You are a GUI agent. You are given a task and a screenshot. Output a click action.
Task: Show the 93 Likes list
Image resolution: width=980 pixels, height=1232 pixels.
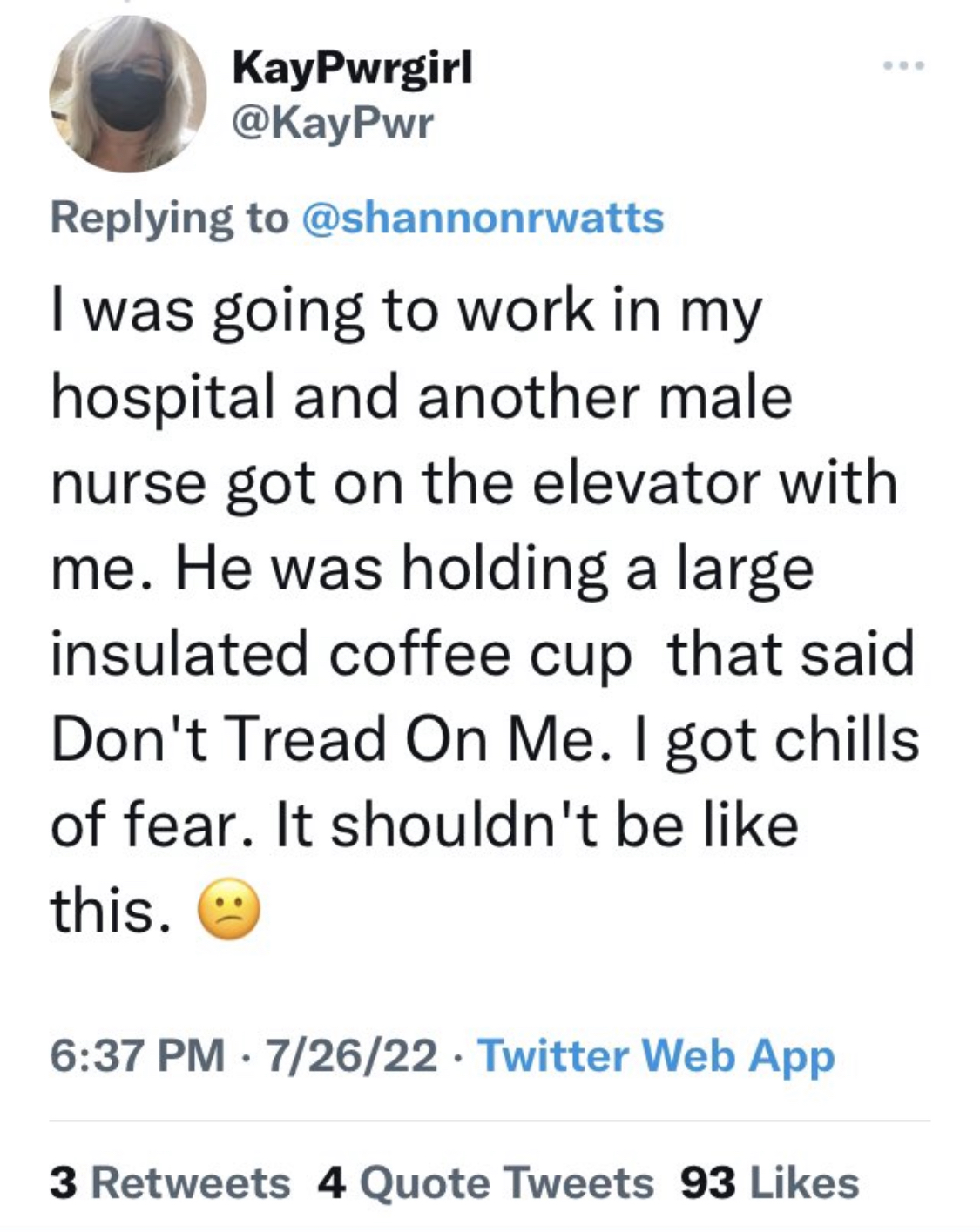pos(770,1182)
